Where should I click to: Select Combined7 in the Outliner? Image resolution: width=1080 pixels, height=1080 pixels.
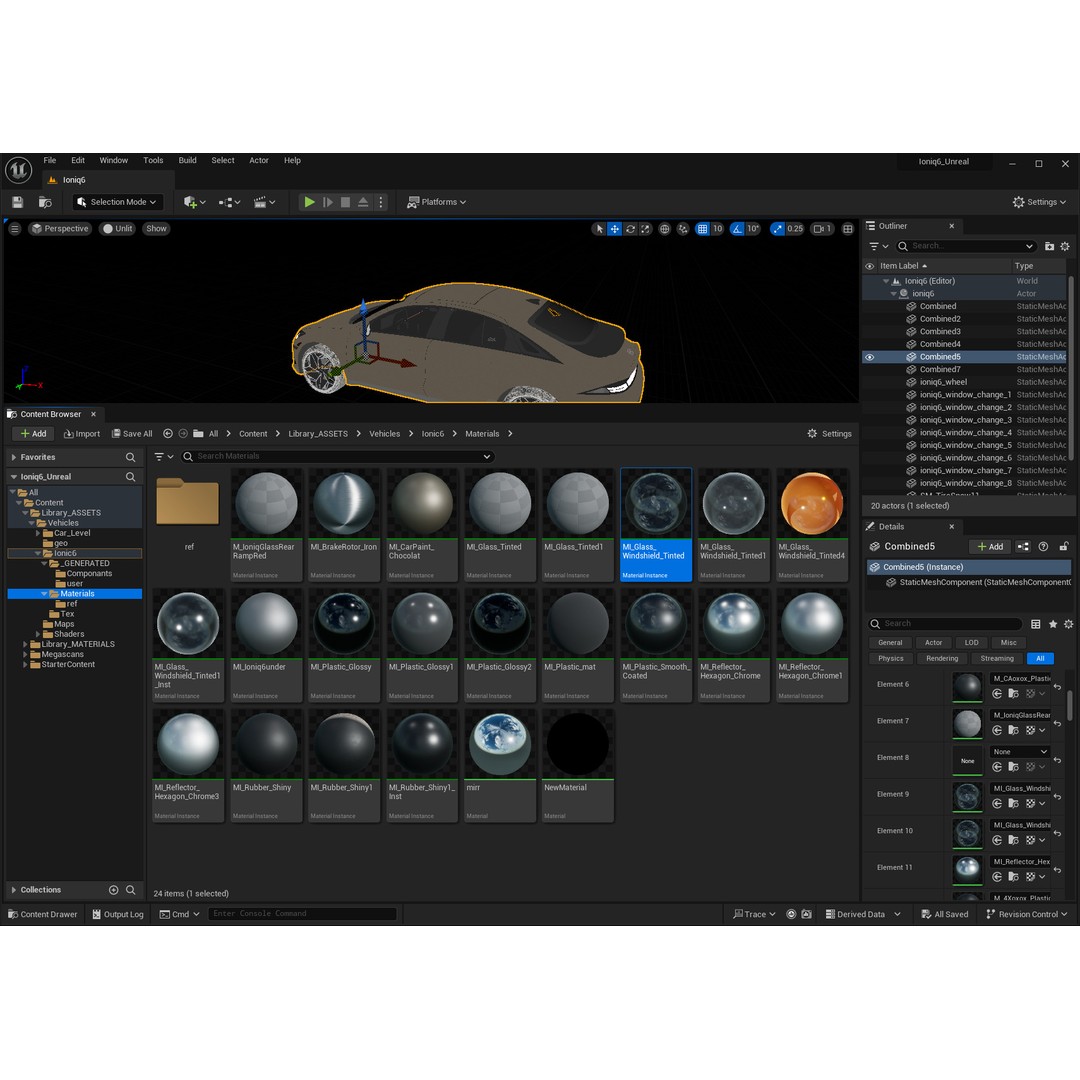(x=940, y=370)
